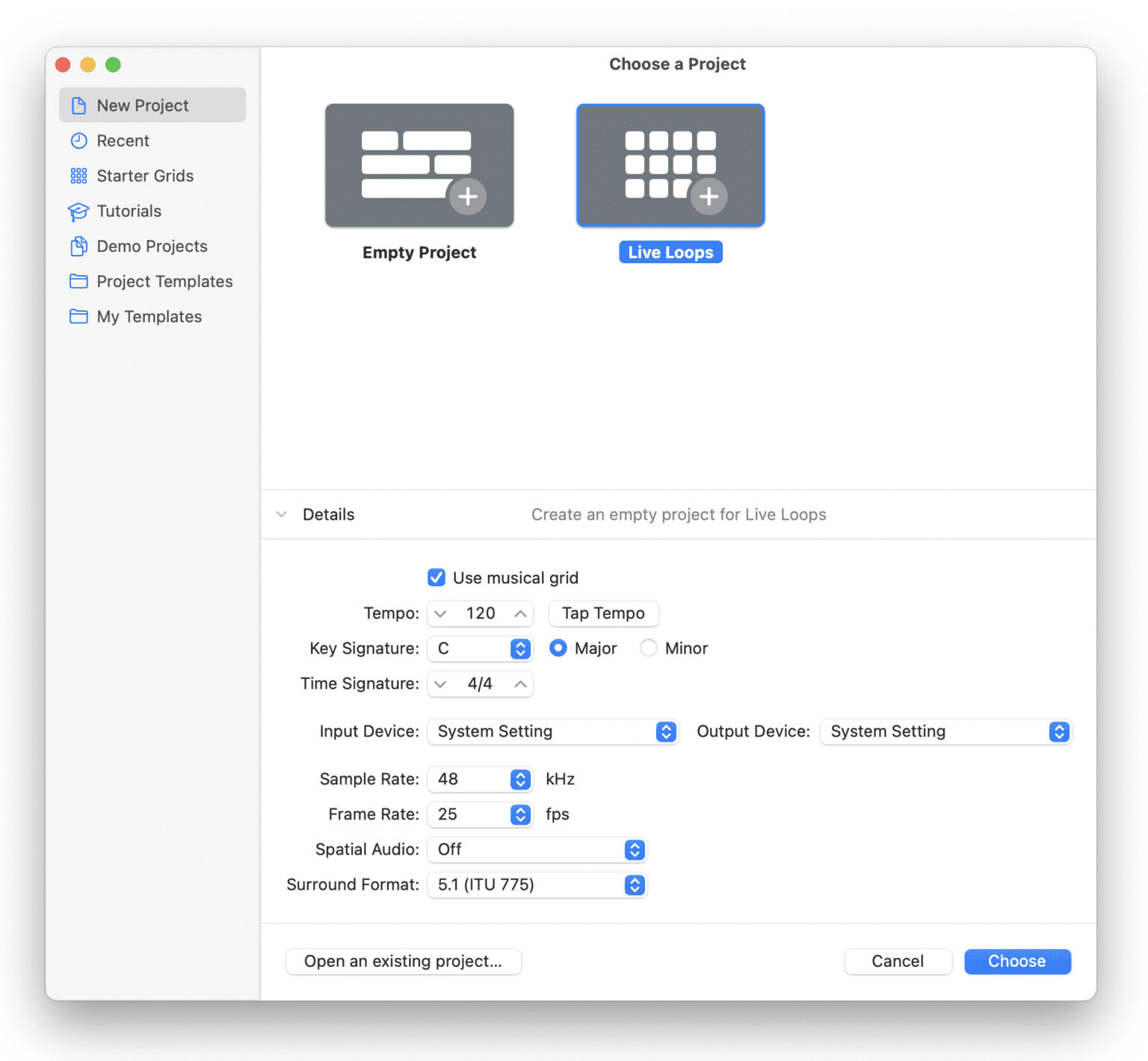Screen dimensions: 1148x1061
Task: Select the Major key radio button
Action: click(558, 648)
